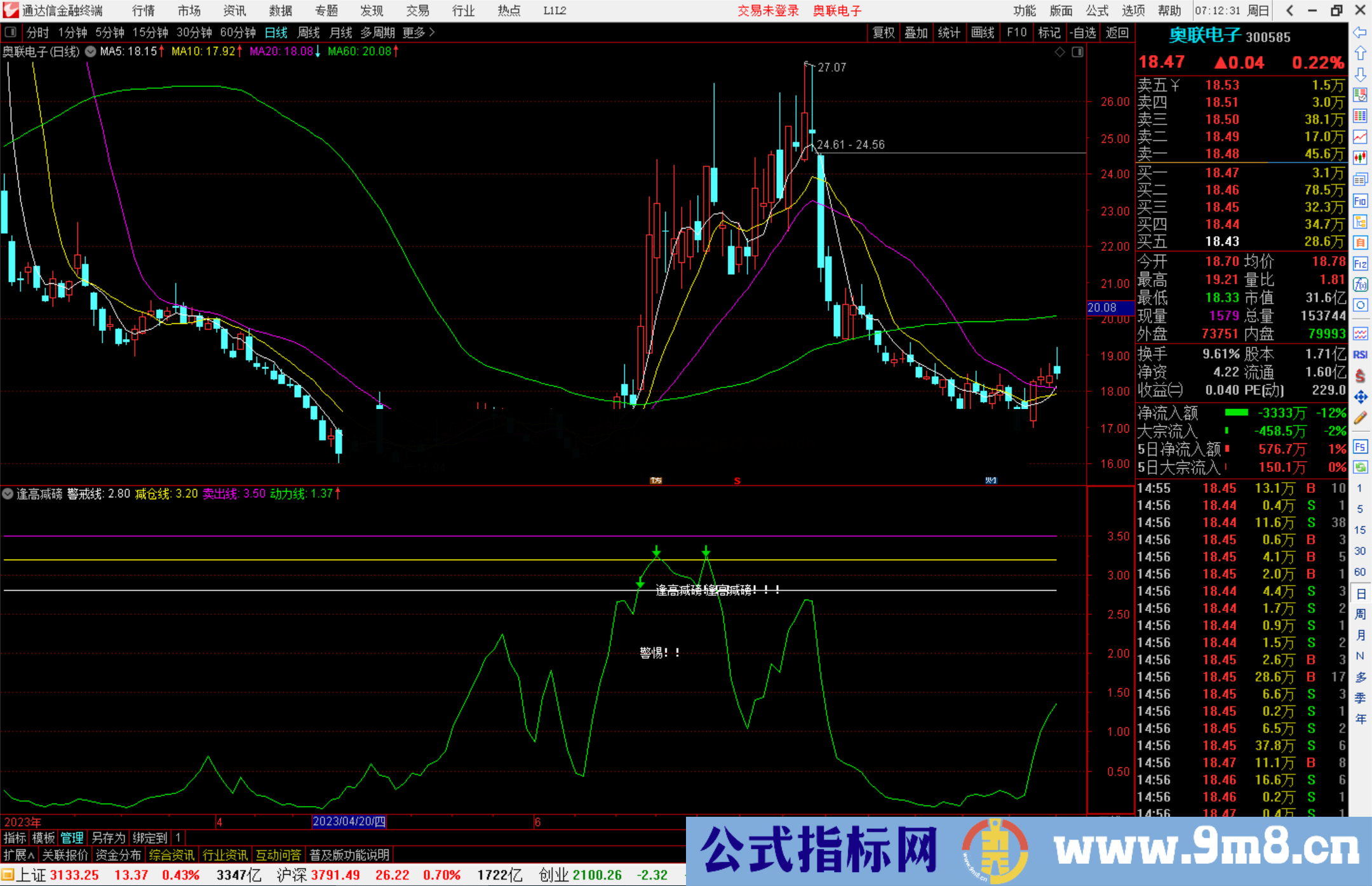This screenshot has height=886, width=1372.
Task: Click the 另存为 save-as button
Action: [x=108, y=838]
